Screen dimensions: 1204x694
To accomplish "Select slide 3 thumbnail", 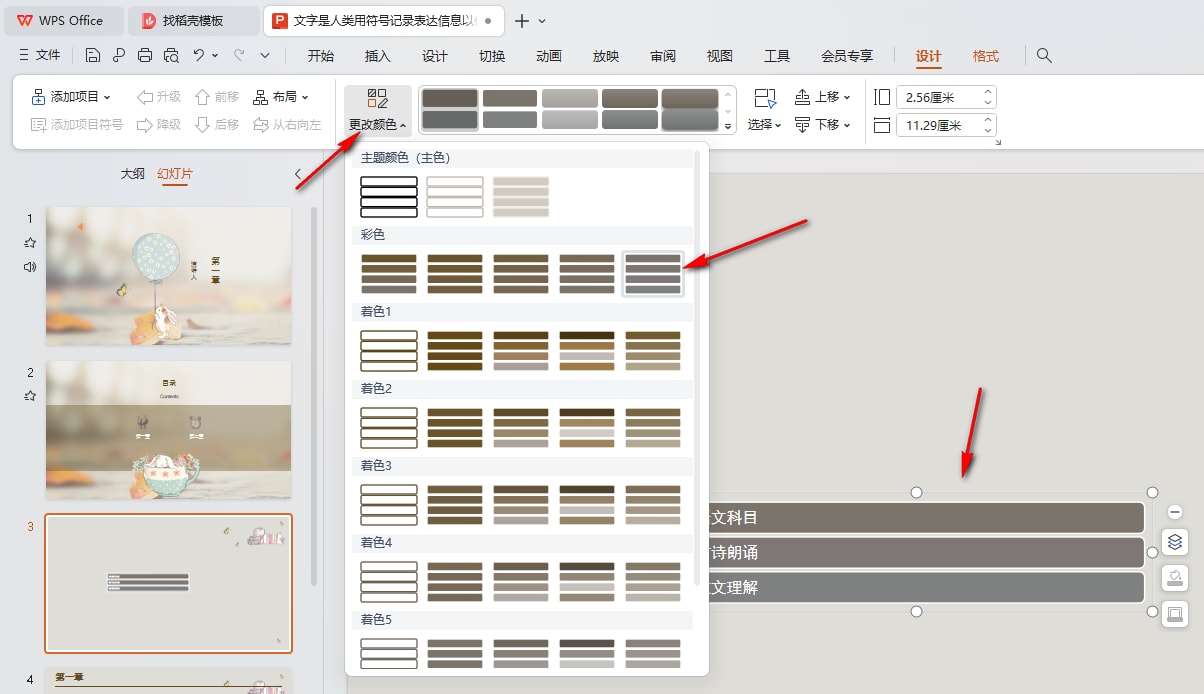I will point(168,584).
